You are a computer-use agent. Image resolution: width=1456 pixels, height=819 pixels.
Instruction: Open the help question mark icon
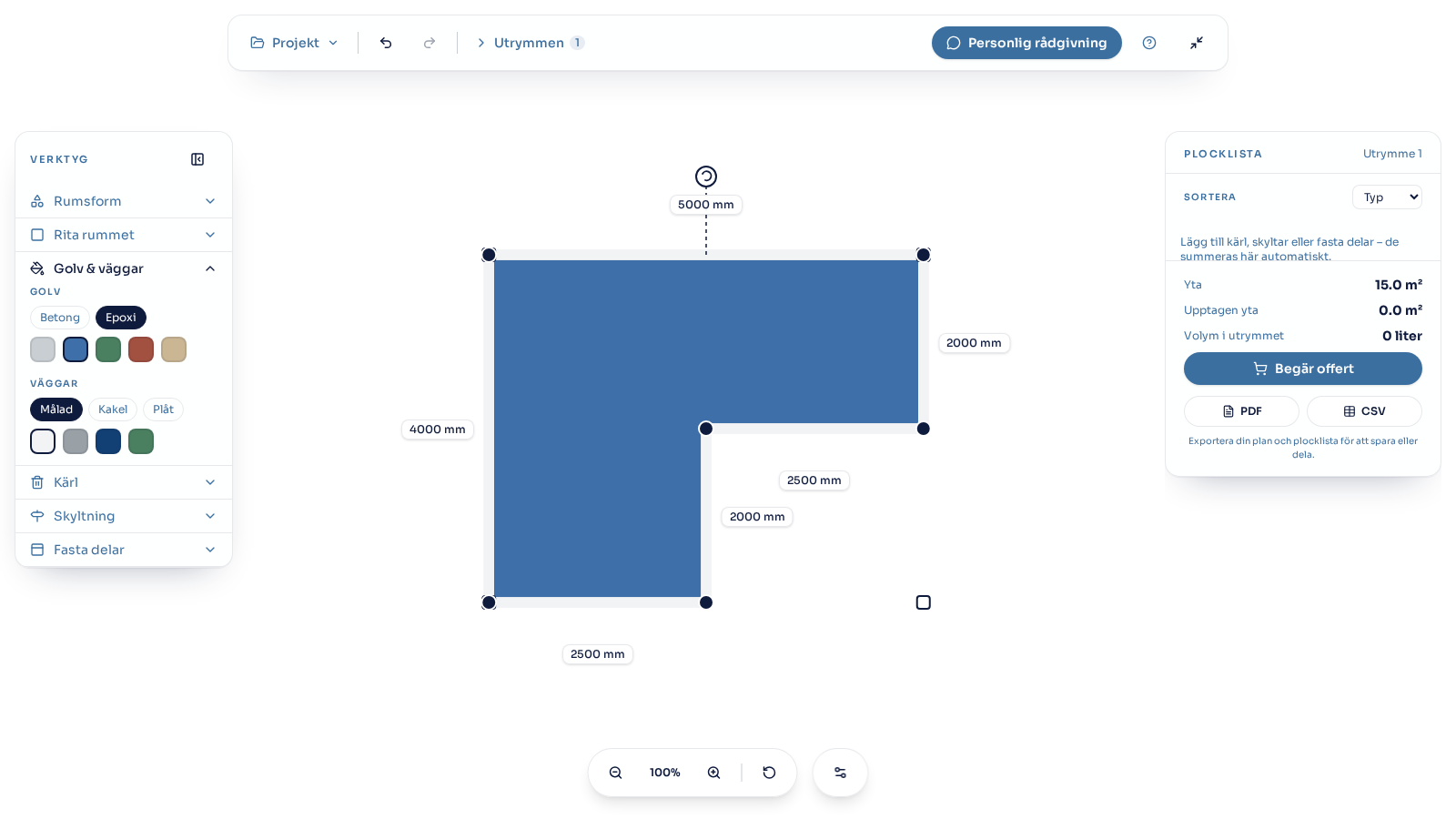tap(1149, 43)
